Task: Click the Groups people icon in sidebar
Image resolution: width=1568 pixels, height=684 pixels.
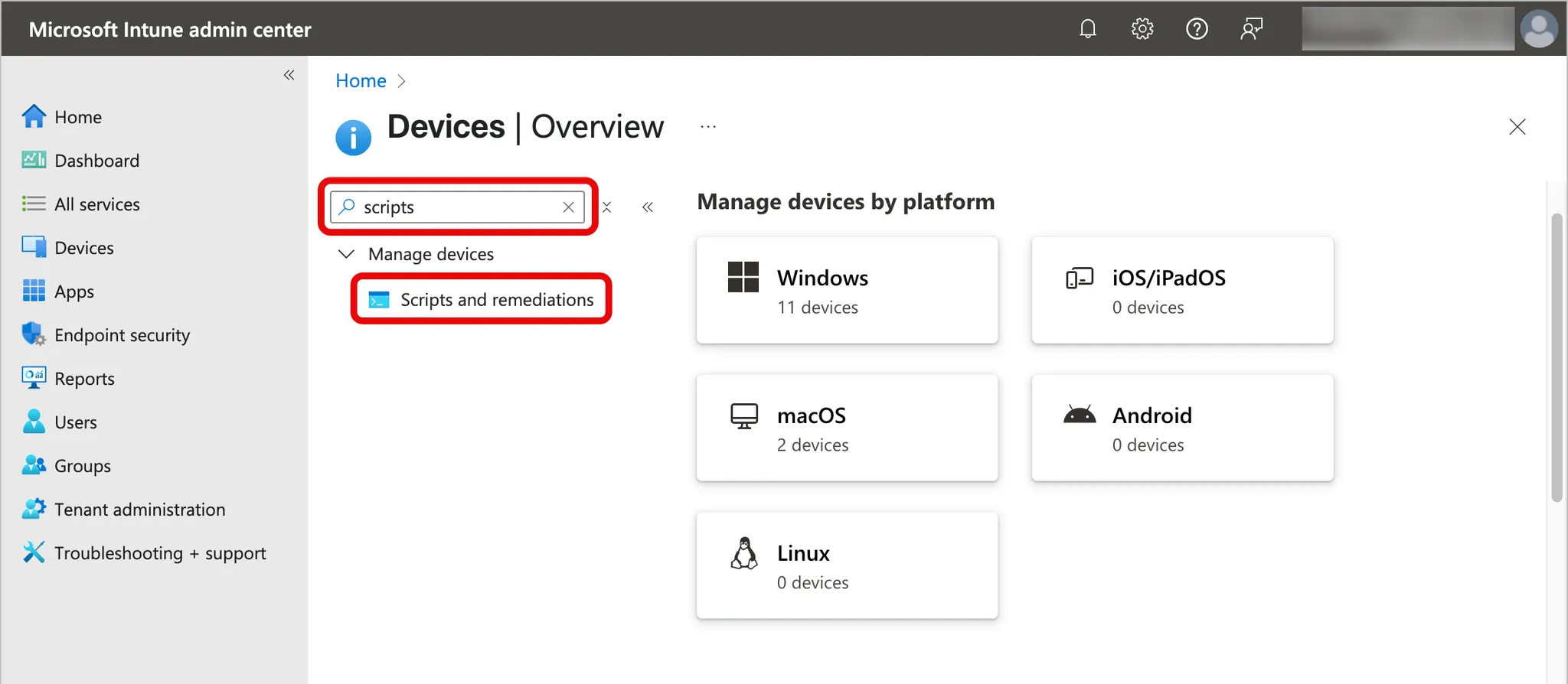Action: pos(34,465)
